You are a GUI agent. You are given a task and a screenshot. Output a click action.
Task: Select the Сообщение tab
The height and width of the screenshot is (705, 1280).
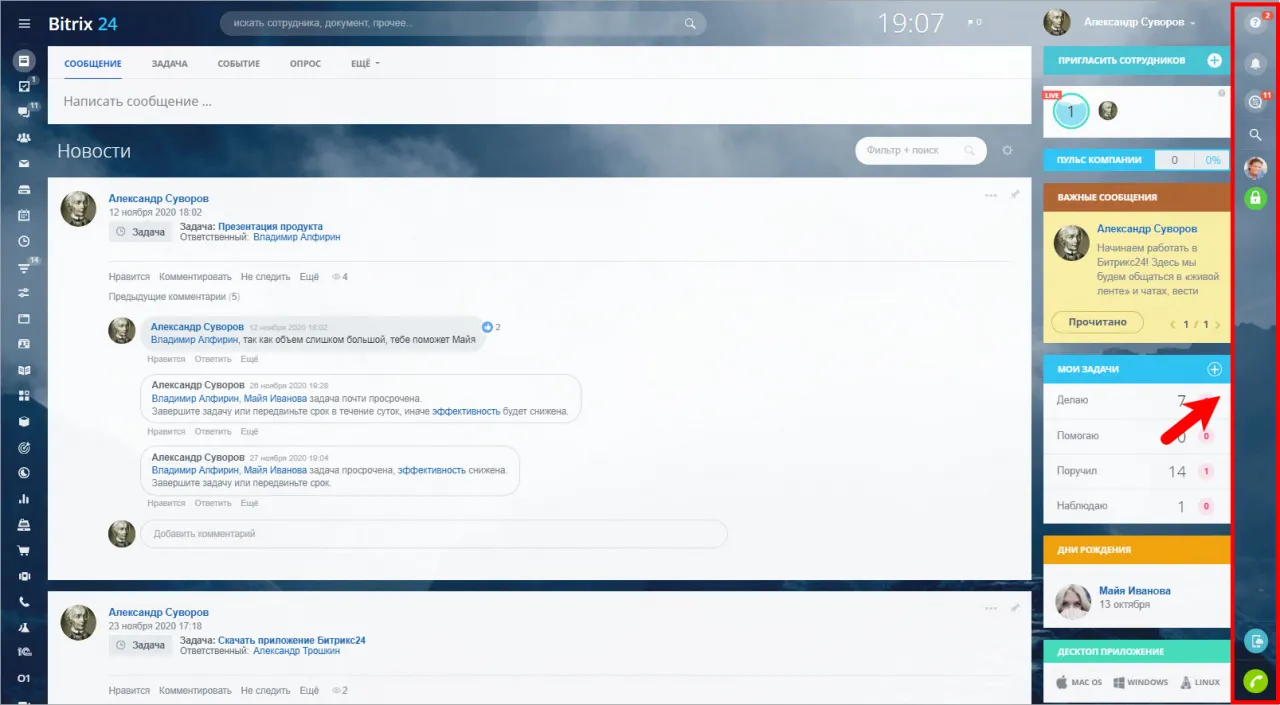93,64
